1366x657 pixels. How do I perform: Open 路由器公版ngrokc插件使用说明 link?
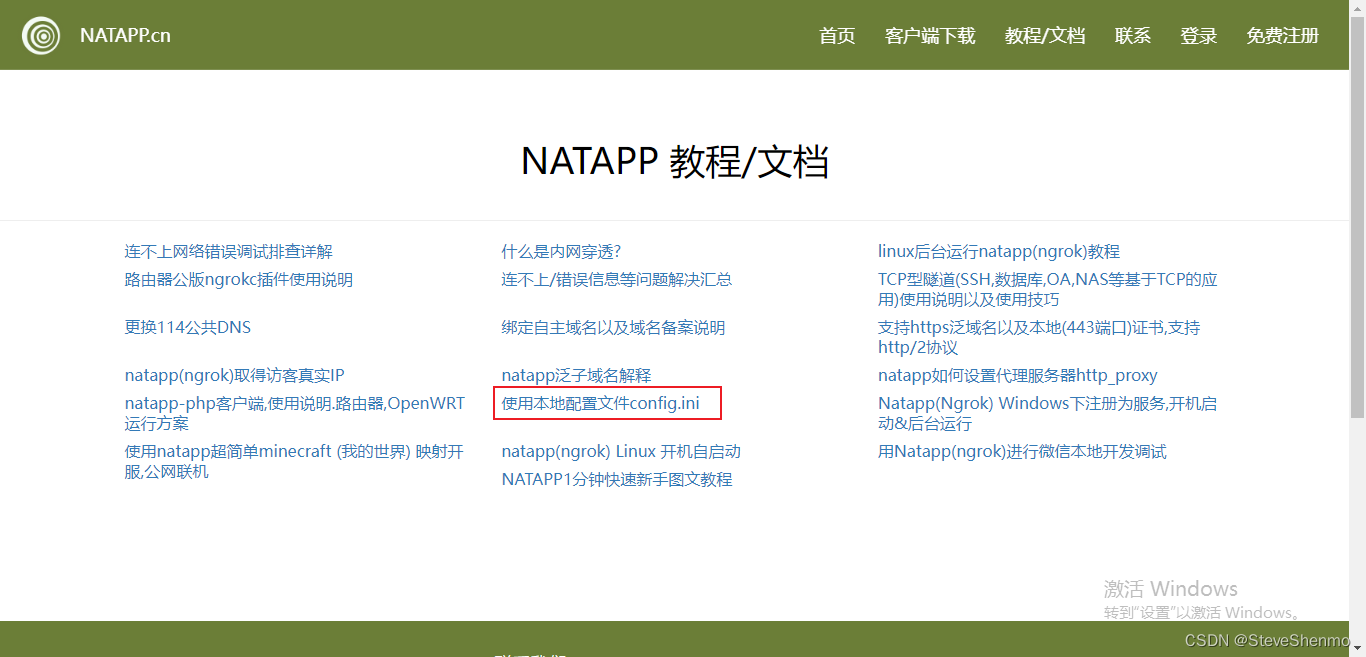pyautogui.click(x=239, y=280)
